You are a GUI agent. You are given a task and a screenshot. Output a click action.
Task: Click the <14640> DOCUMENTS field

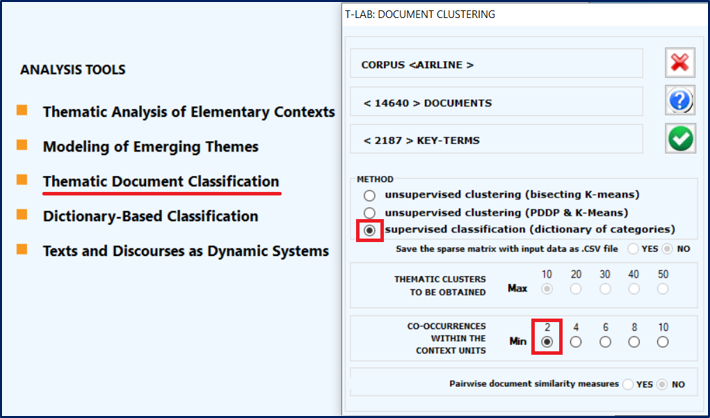[x=496, y=101]
